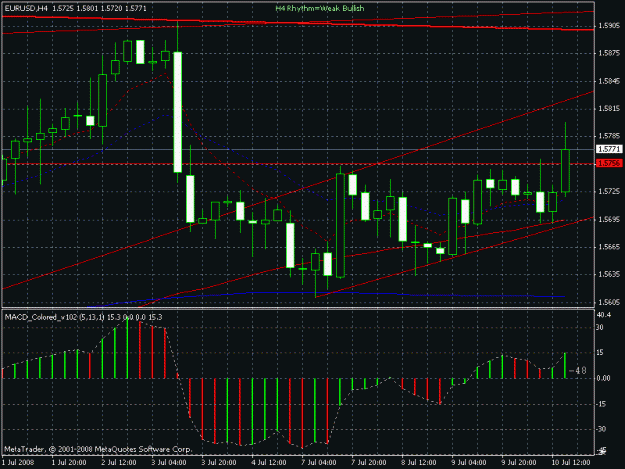This screenshot has height=469, width=625.
Task: Select the current price label 1.5771
Action: (609, 149)
